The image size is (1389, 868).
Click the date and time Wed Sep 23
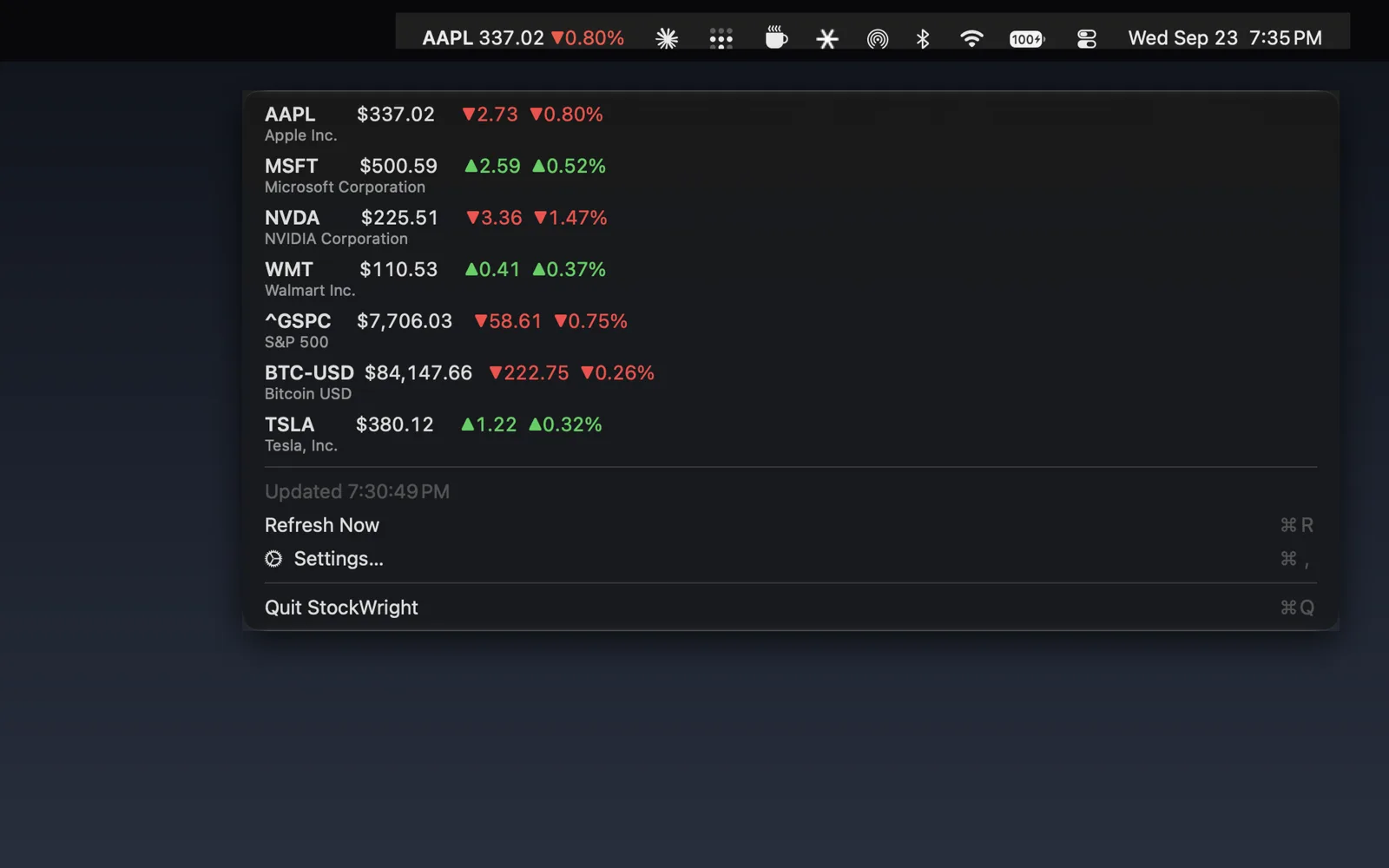tap(1225, 38)
